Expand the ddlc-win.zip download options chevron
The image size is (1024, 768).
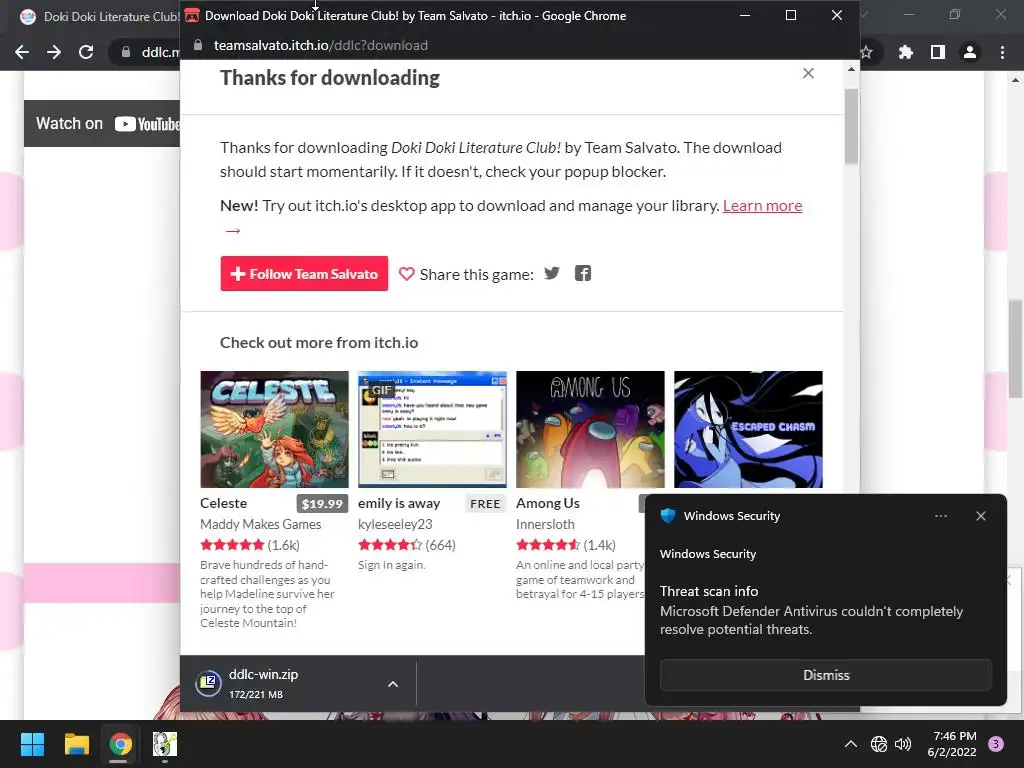click(392, 684)
